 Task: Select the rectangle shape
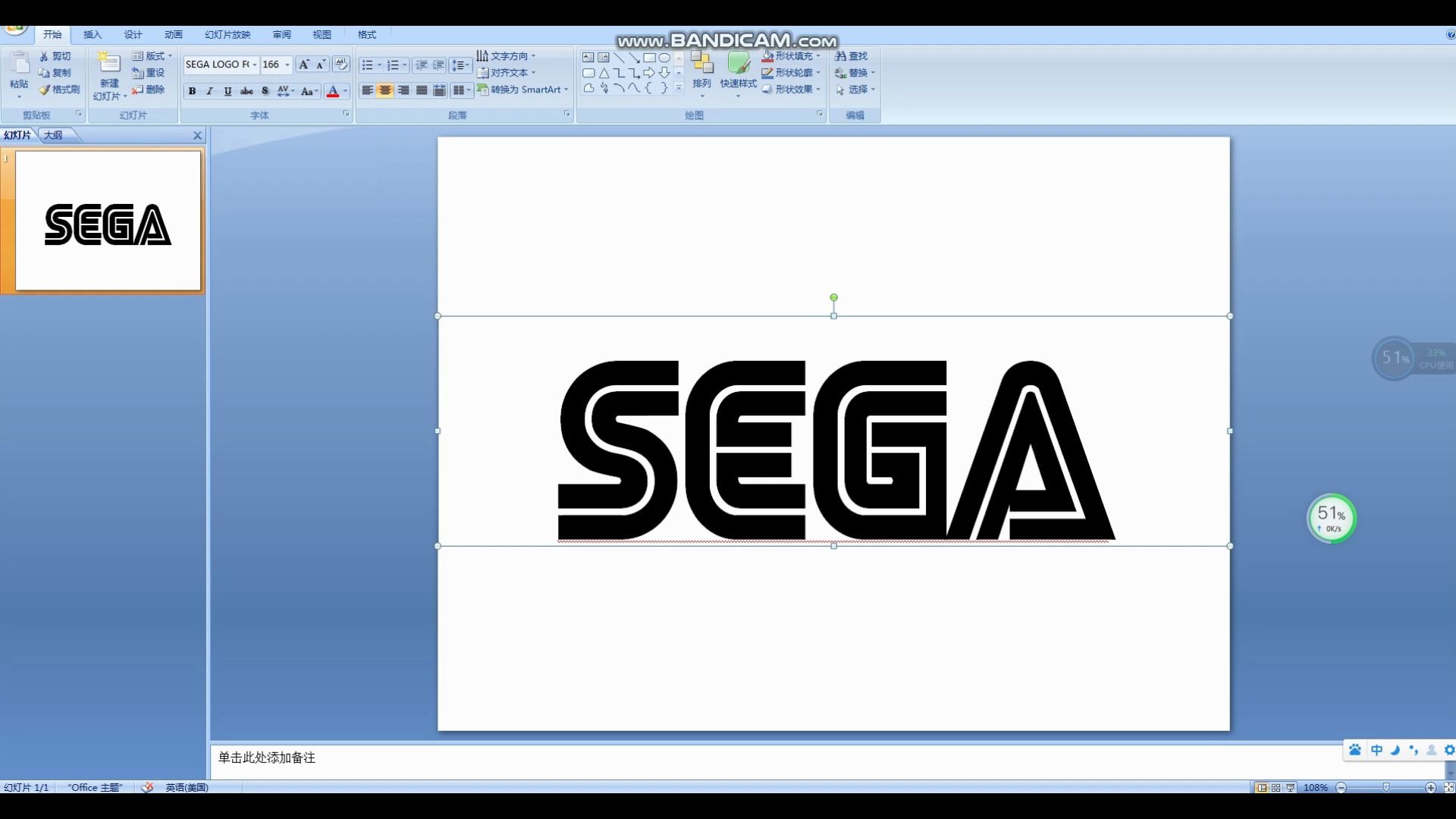pos(649,58)
